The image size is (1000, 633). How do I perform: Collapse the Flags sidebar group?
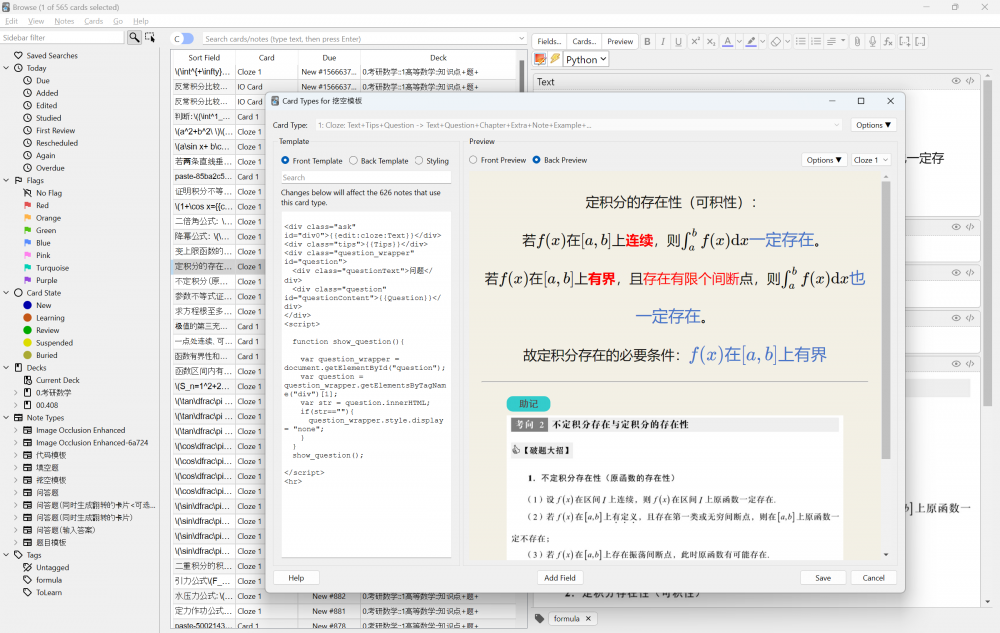tap(6, 180)
